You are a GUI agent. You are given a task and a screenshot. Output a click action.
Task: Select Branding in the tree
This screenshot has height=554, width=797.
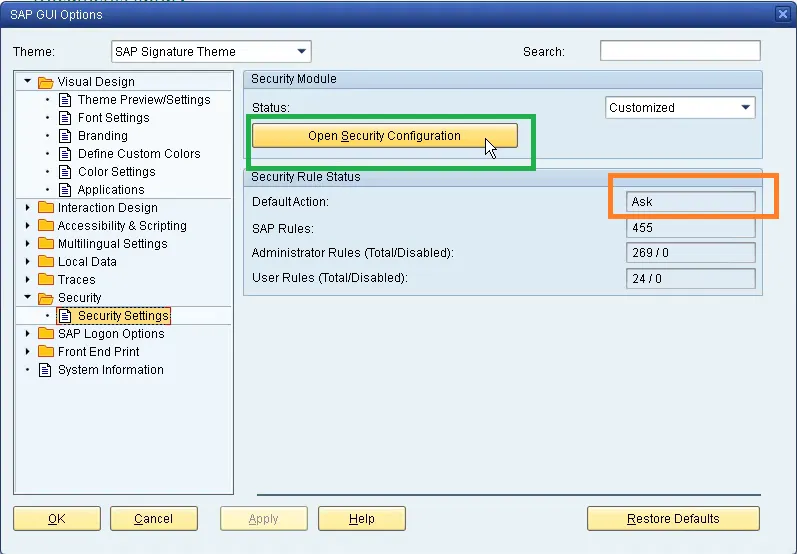click(103, 136)
